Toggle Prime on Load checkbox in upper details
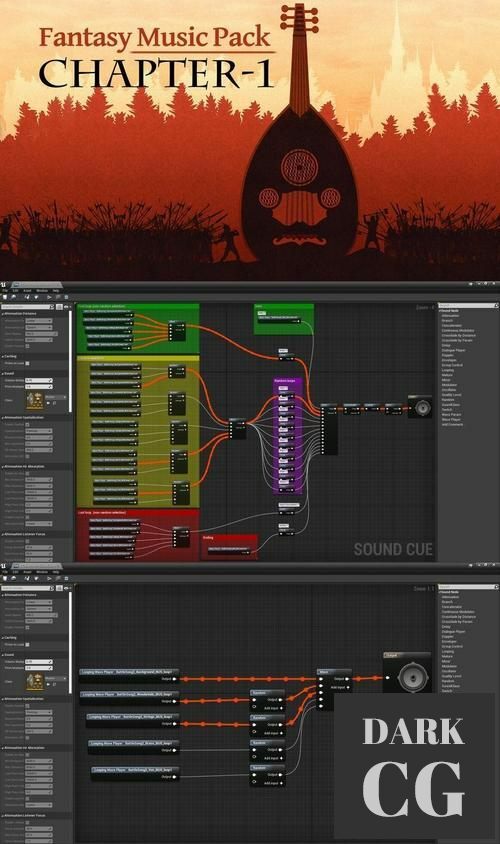500x844 pixels. [x=27, y=363]
